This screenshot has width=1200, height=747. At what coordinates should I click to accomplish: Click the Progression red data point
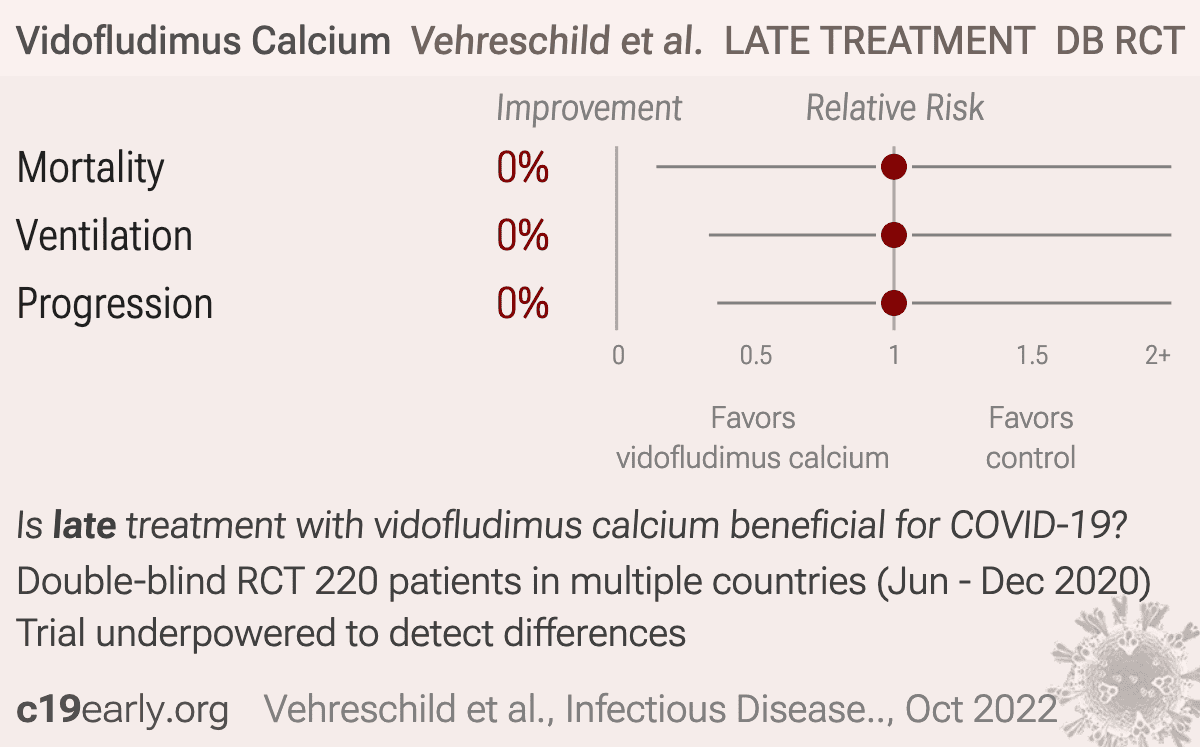pos(894,302)
